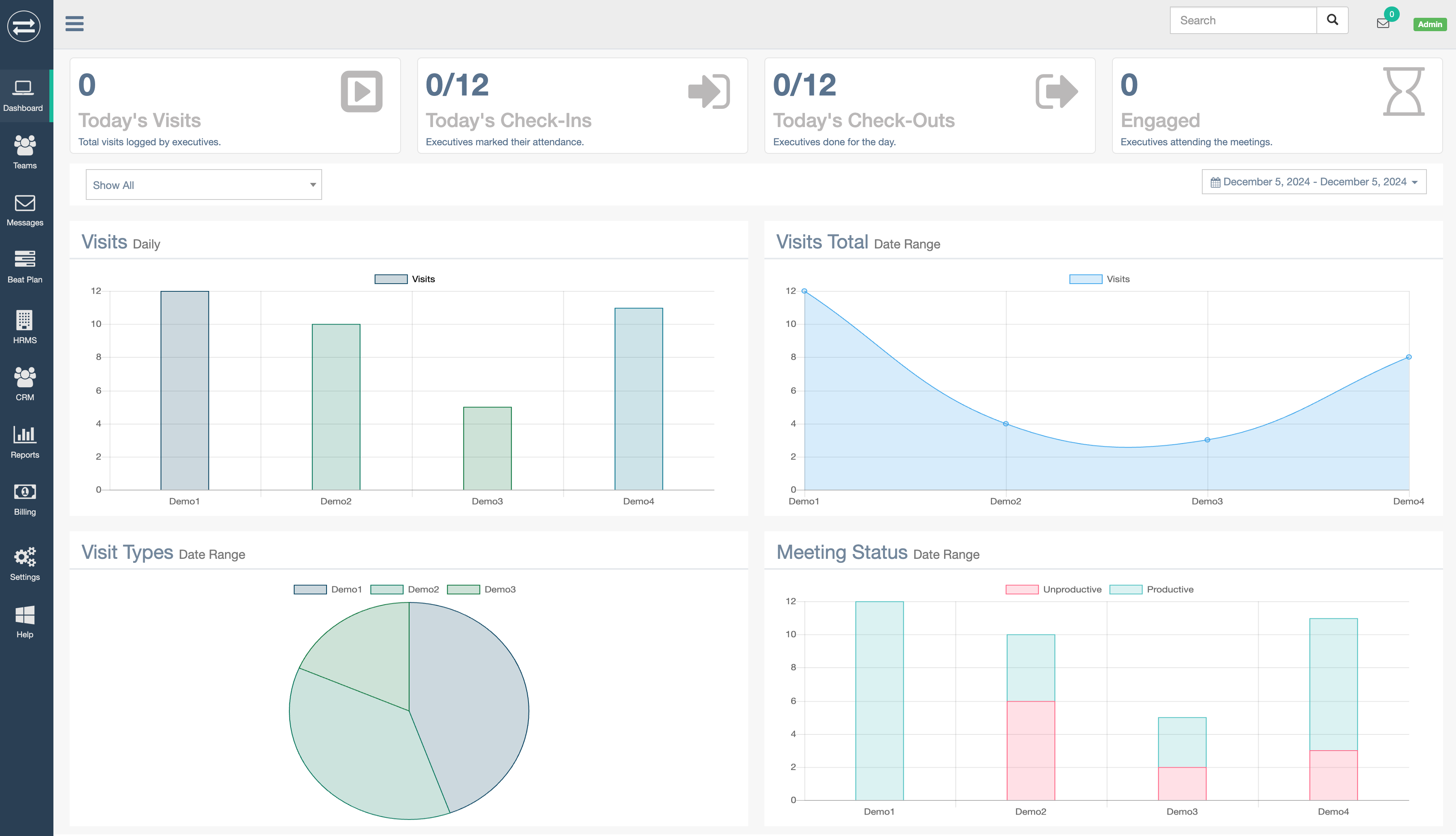Open the HRMS sidebar section
1456x836 pixels.
pos(25,327)
